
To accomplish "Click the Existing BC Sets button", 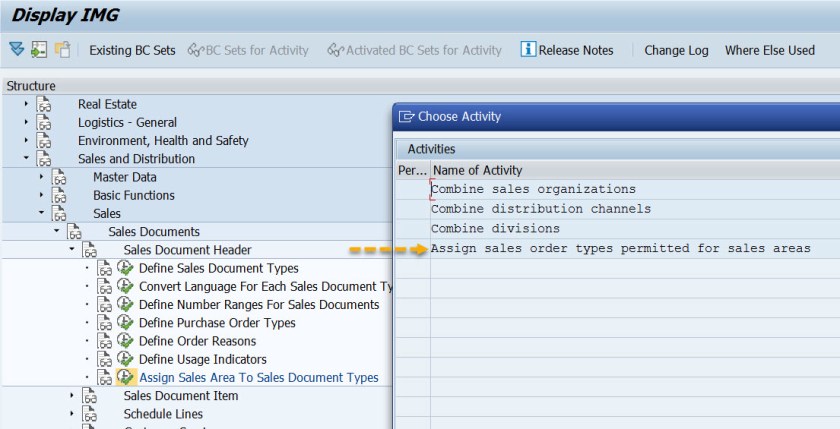I will click(x=132, y=50).
